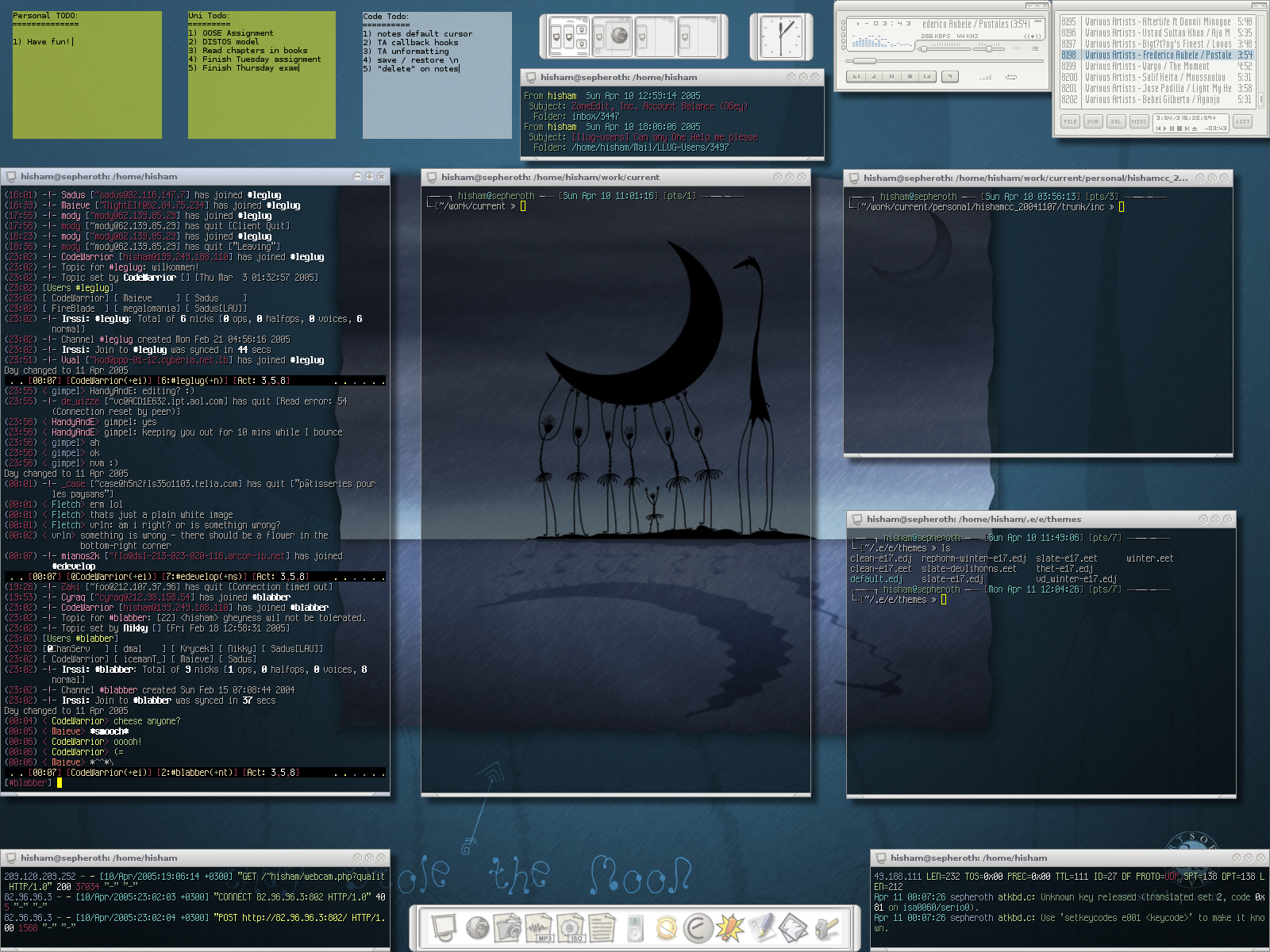
Task: Click play button in XMMS main window
Action: click(874, 76)
